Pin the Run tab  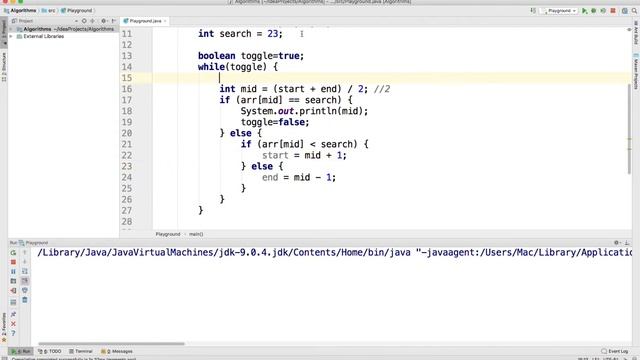click(x=13, y=314)
